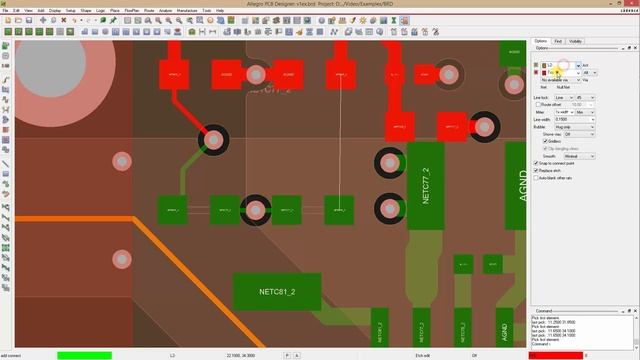Switch to the Visibility tab
The width and height of the screenshot is (640, 360).
point(575,41)
